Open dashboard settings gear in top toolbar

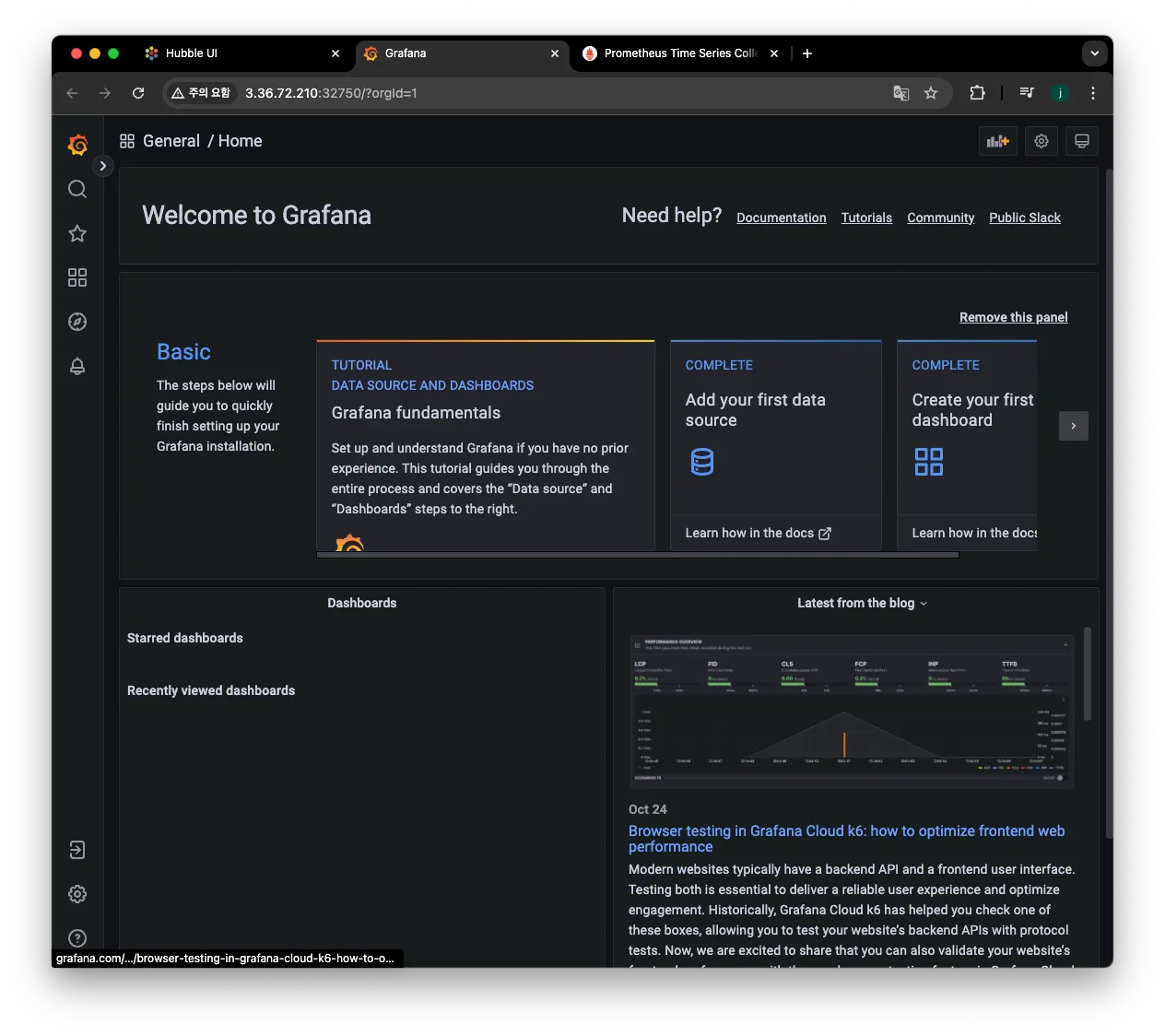1041,141
